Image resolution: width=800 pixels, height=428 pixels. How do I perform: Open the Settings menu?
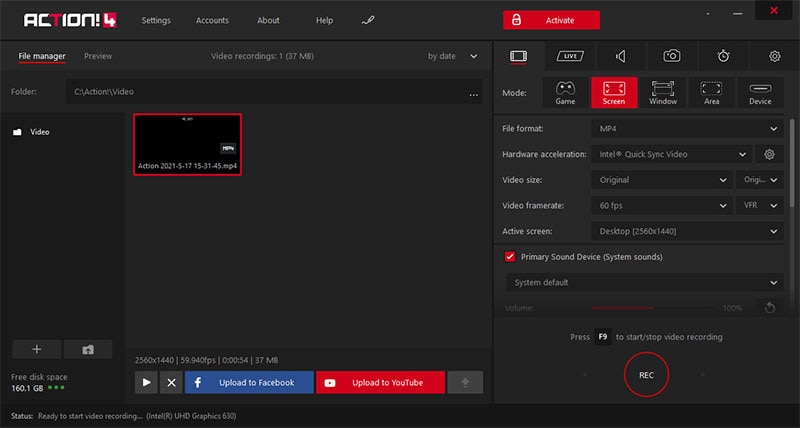point(156,20)
